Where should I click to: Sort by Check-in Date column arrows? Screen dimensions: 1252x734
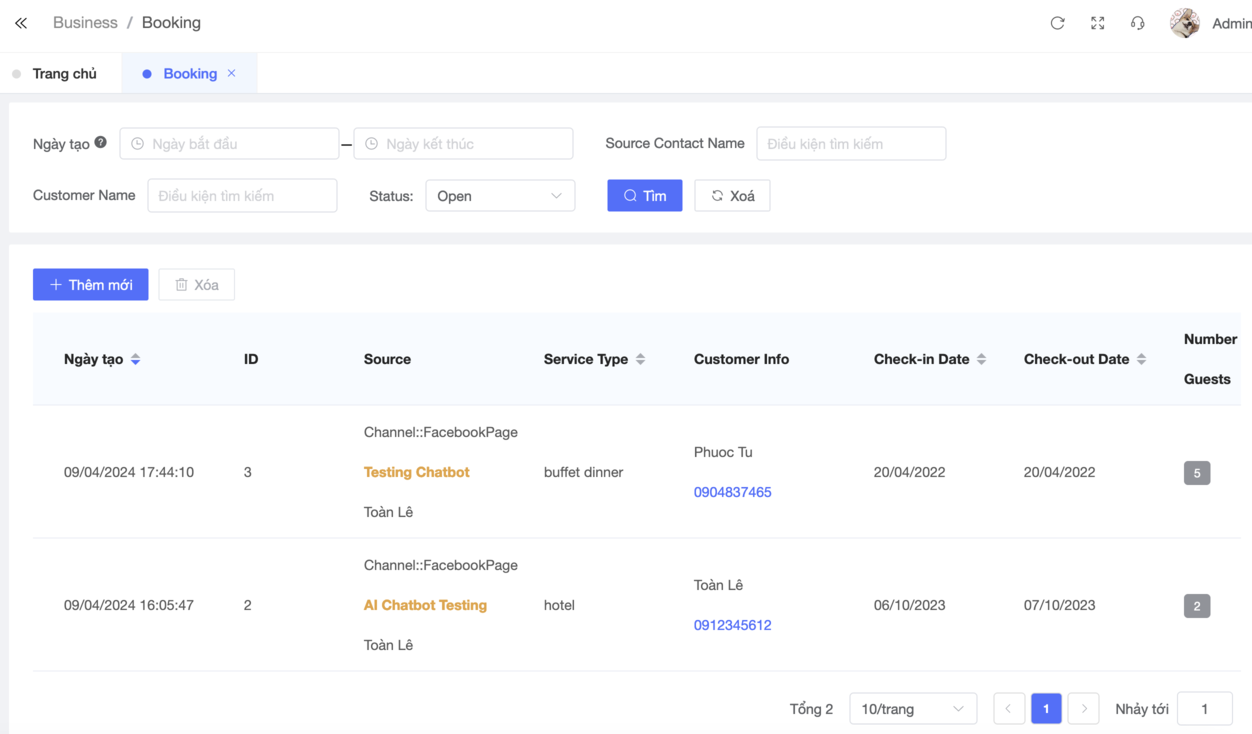tap(982, 359)
